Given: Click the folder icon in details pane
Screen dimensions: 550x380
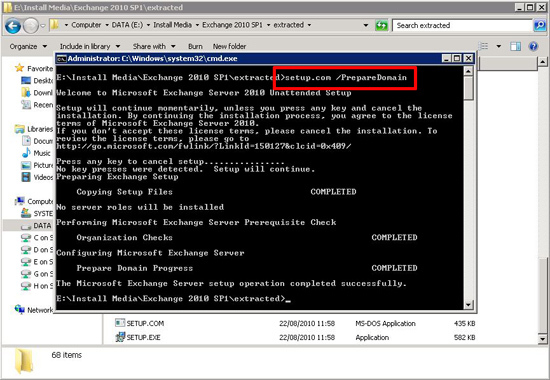Looking at the screenshot, I should 24,361.
